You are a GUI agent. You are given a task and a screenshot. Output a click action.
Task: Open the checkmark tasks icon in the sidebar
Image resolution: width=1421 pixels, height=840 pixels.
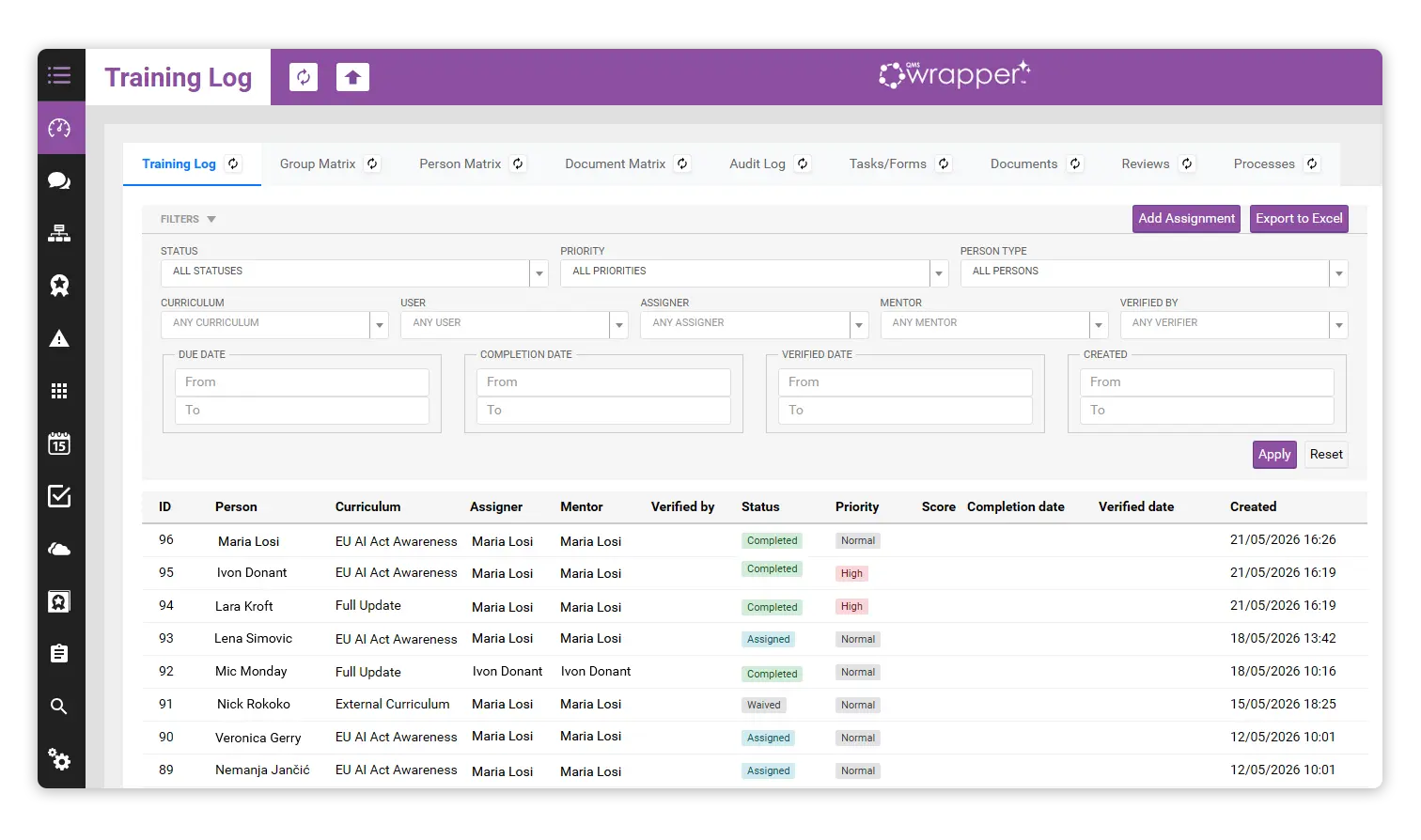(x=59, y=496)
